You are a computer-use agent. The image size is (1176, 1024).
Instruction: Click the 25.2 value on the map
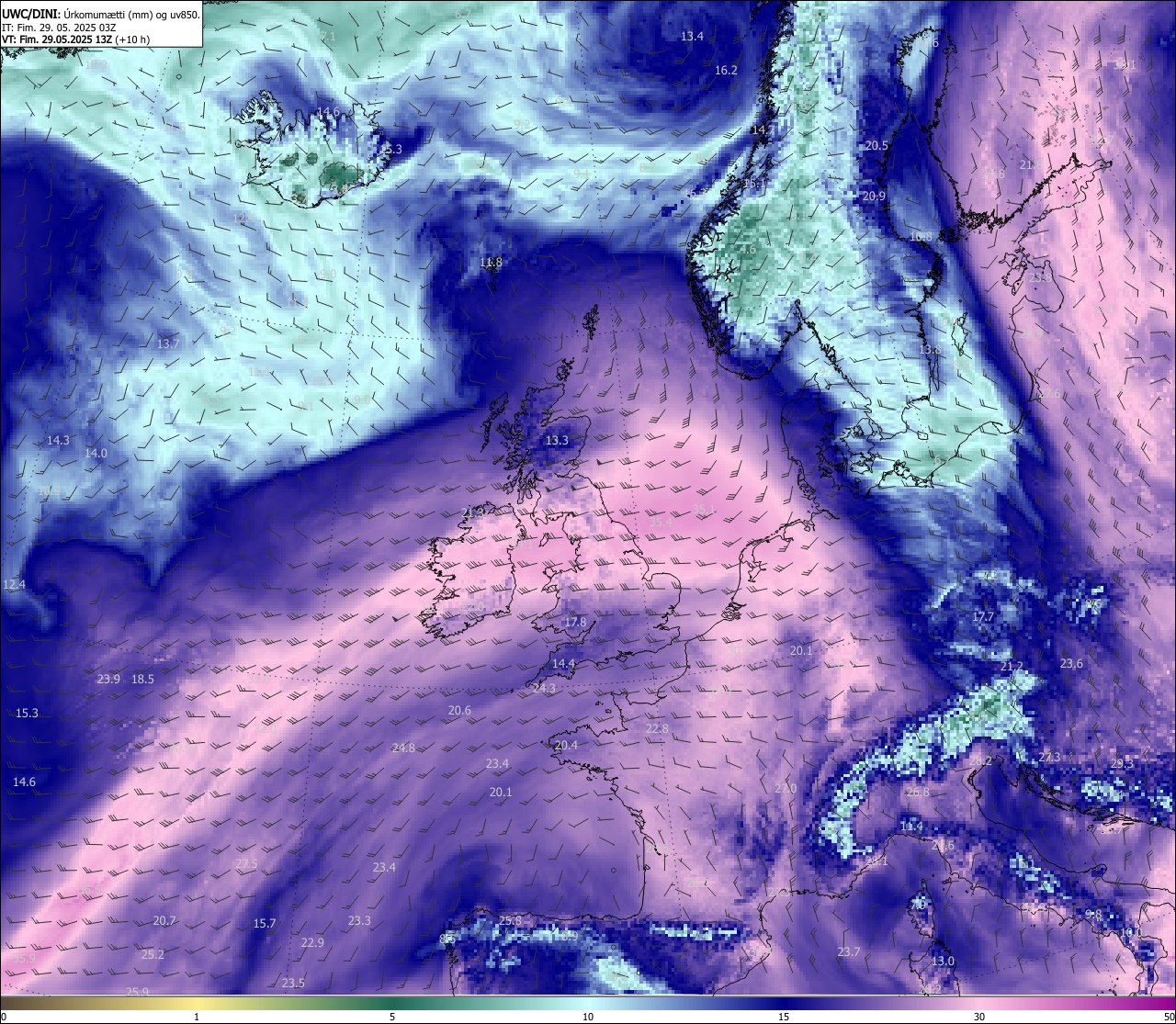pos(153,954)
